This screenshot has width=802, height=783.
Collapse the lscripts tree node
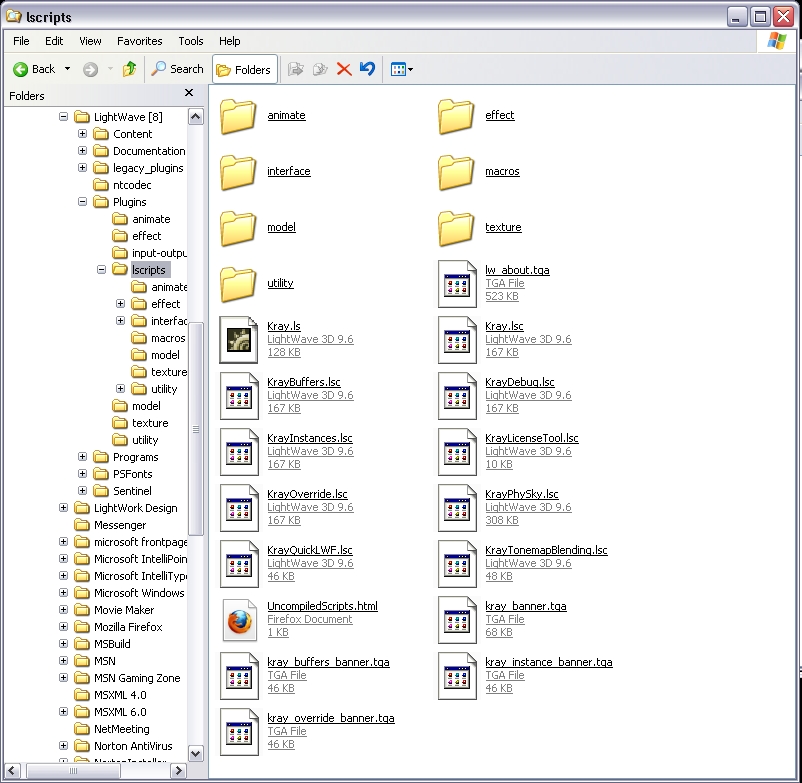[102, 270]
